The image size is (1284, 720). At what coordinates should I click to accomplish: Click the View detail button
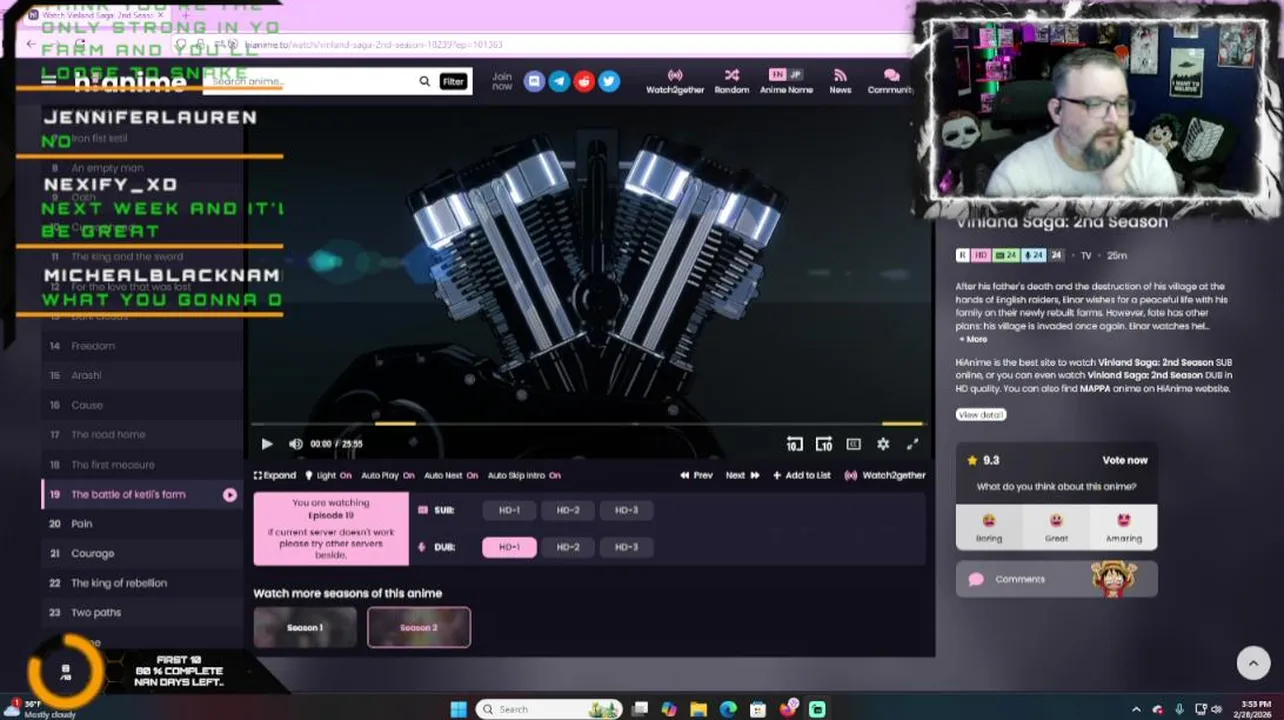(981, 415)
